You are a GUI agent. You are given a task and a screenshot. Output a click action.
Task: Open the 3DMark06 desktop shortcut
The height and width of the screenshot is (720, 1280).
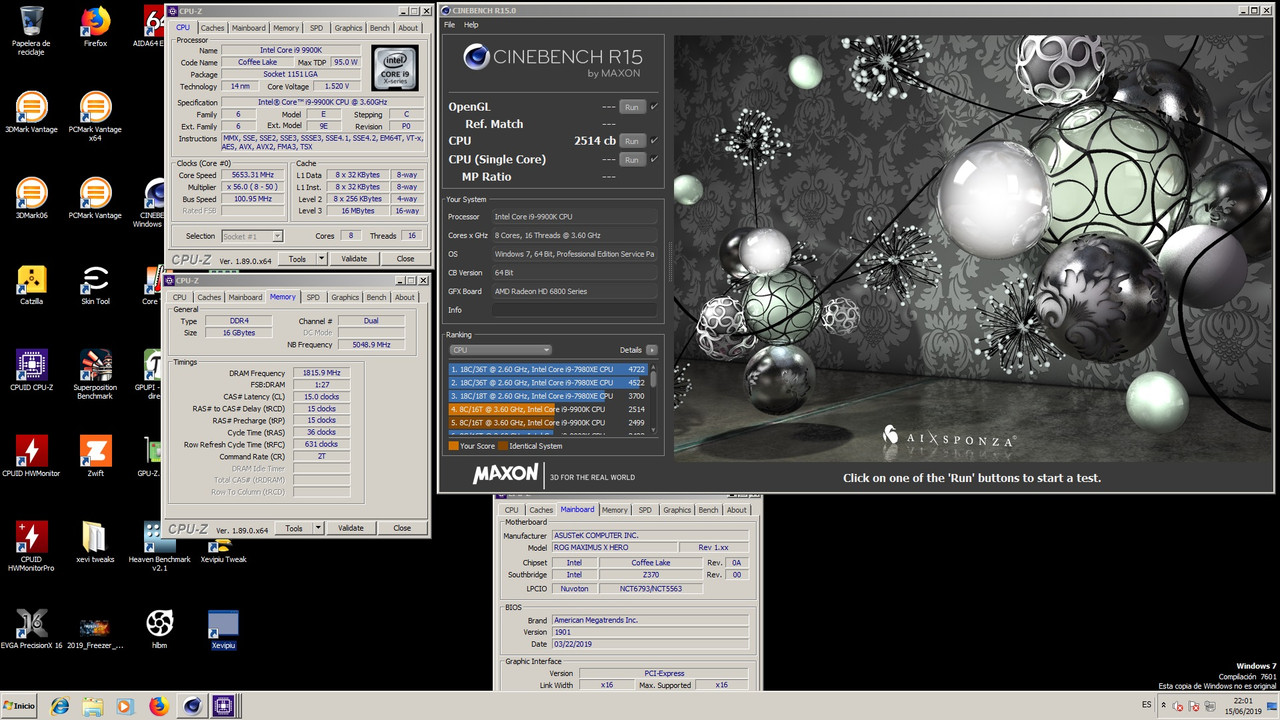[x=32, y=199]
